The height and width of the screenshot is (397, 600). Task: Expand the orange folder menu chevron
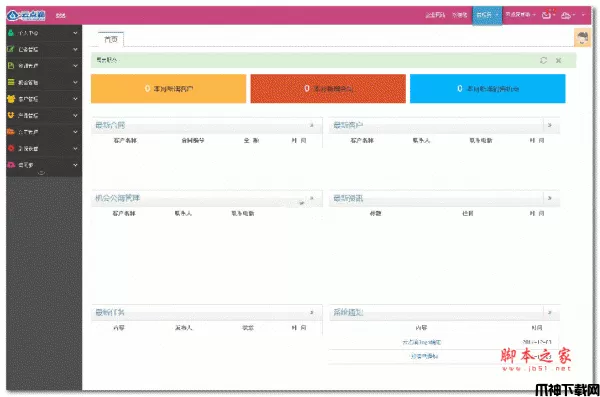tap(75, 132)
